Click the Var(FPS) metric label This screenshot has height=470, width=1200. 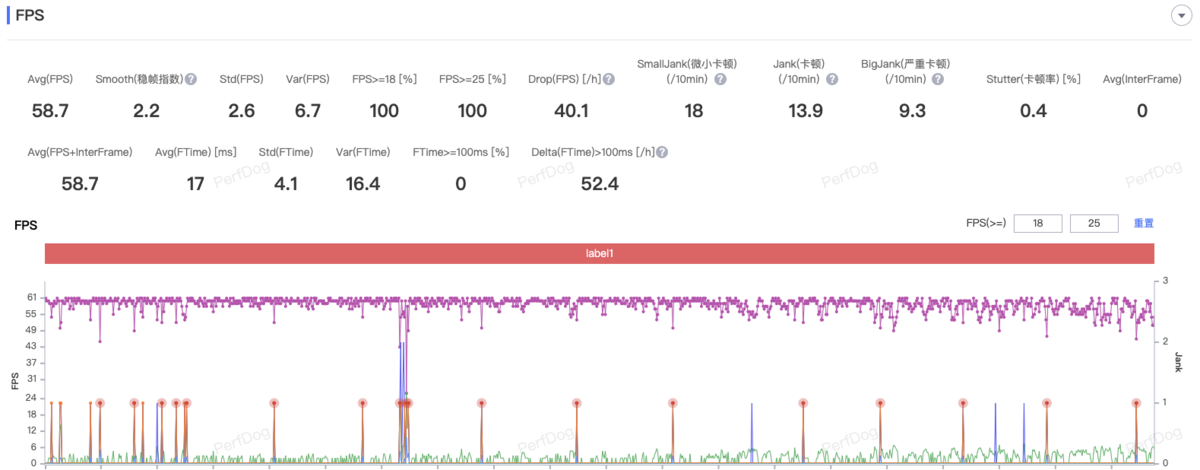tap(307, 79)
